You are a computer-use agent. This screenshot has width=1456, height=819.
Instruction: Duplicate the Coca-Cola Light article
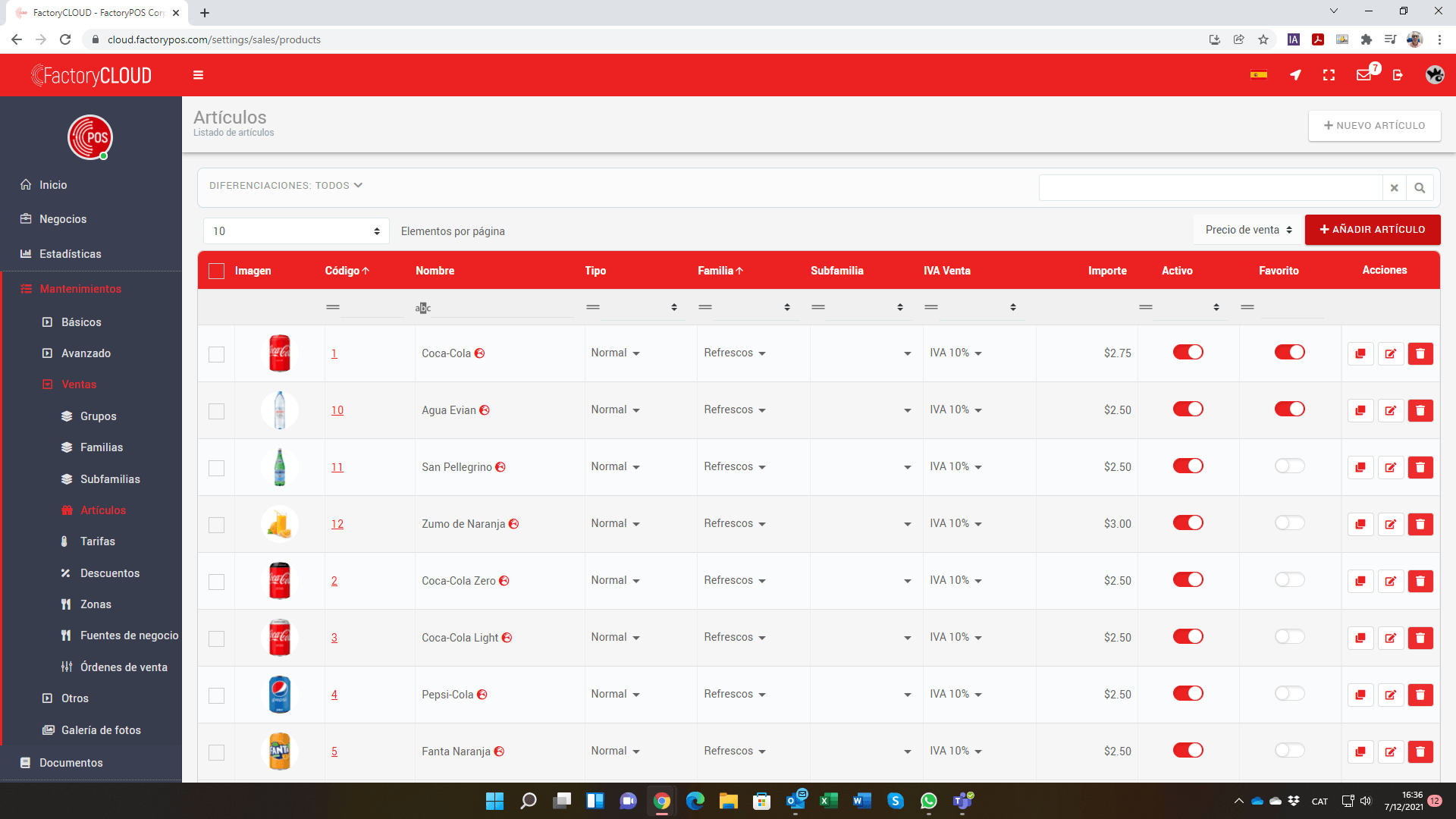[1360, 638]
